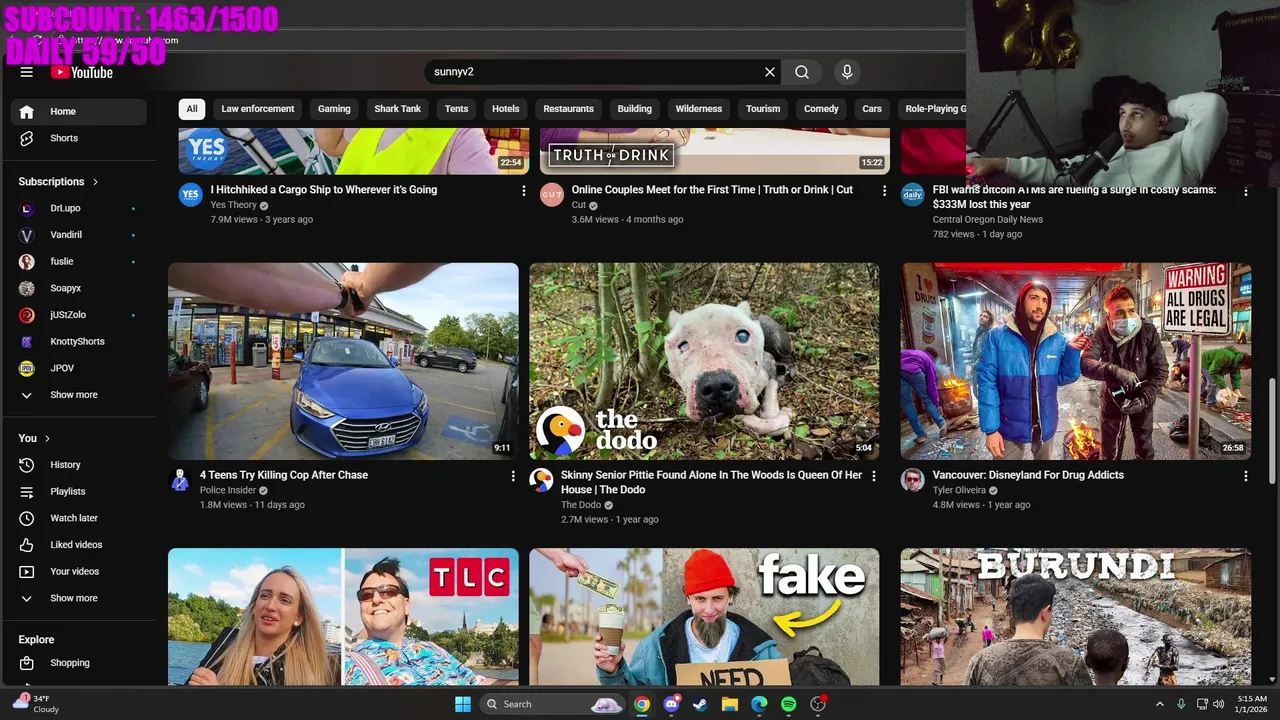Screen dimensions: 1280x720
Task: Select the All filter chip
Action: 192,109
